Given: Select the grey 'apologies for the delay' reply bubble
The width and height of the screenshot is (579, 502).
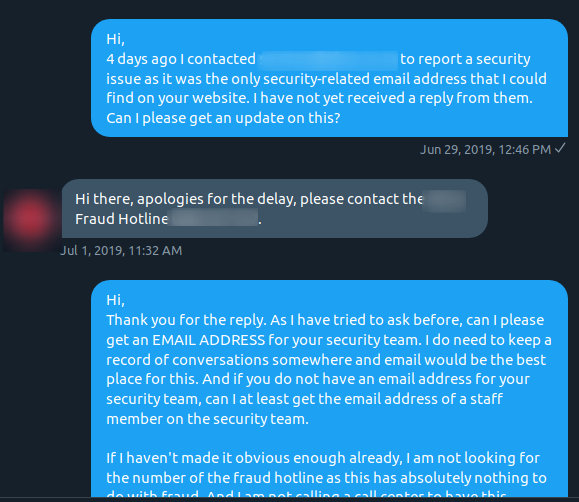Looking at the screenshot, I should point(275,208).
